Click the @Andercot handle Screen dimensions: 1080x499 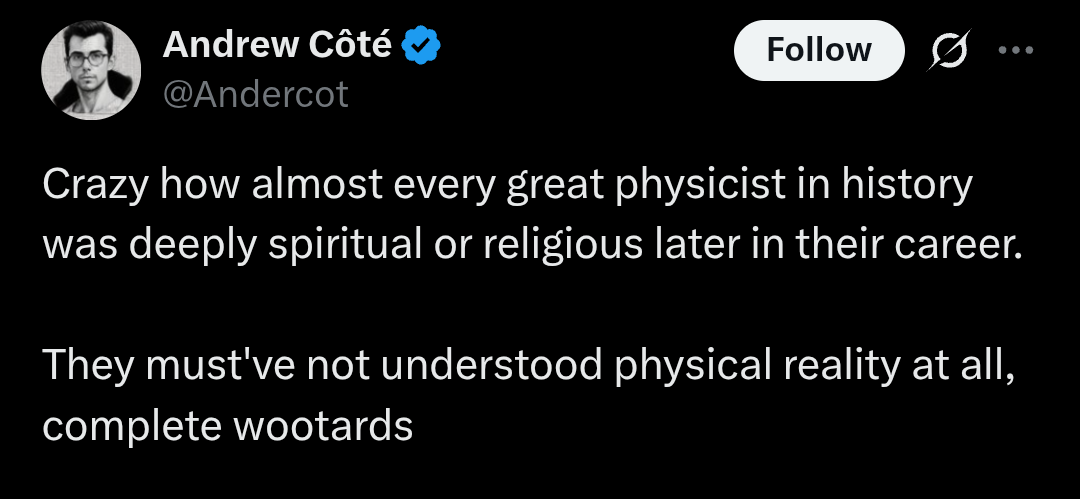coord(254,94)
